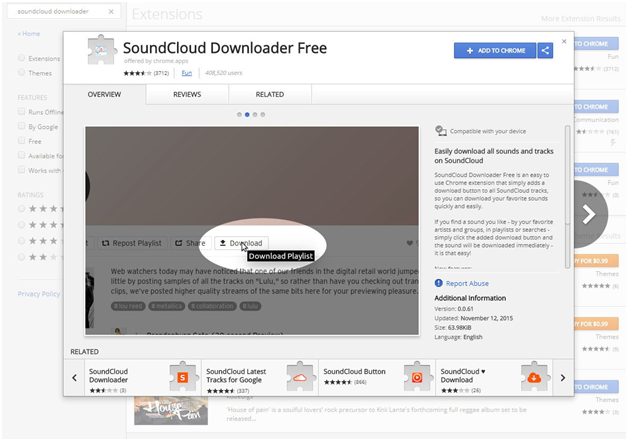
Task: Switch to the Overview tab
Action: 105,95
